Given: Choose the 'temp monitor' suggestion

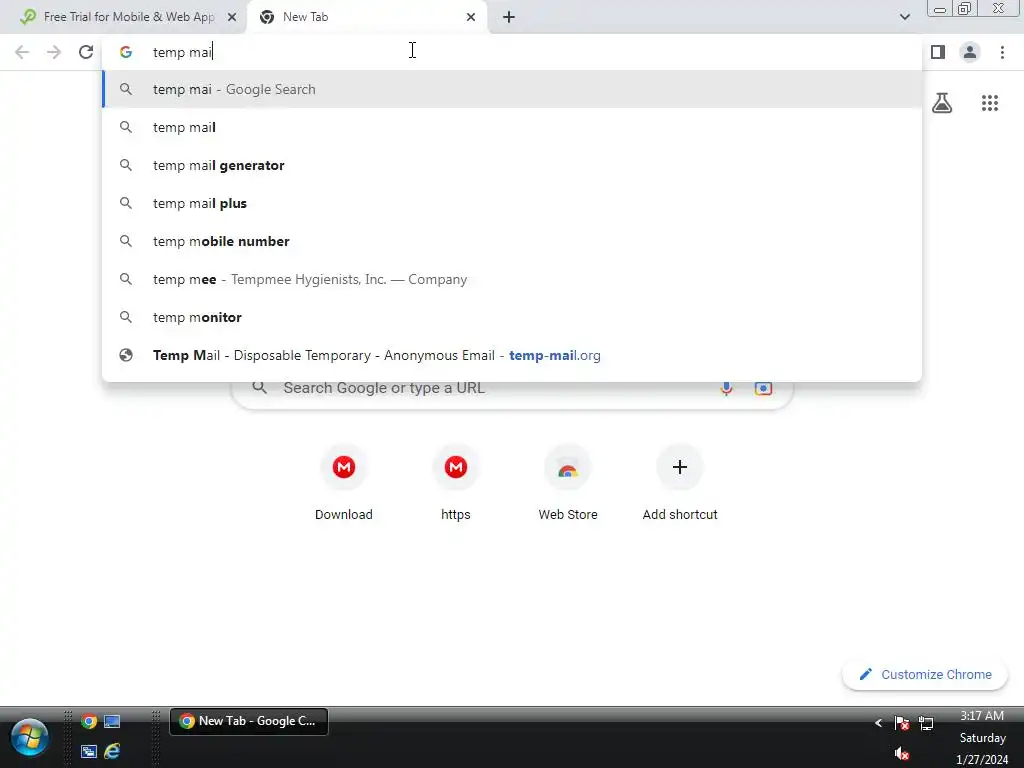Looking at the screenshot, I should pyautogui.click(x=512, y=317).
